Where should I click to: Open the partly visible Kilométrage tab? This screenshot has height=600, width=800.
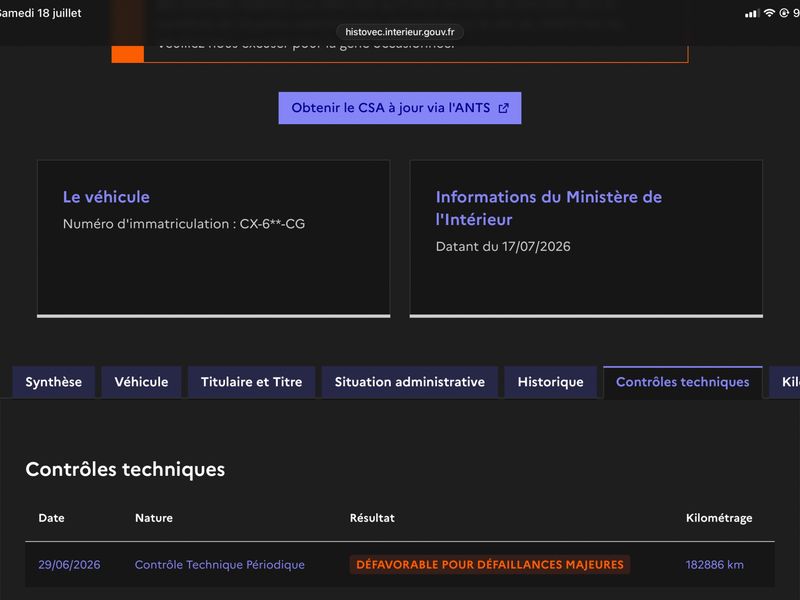[x=786, y=382]
